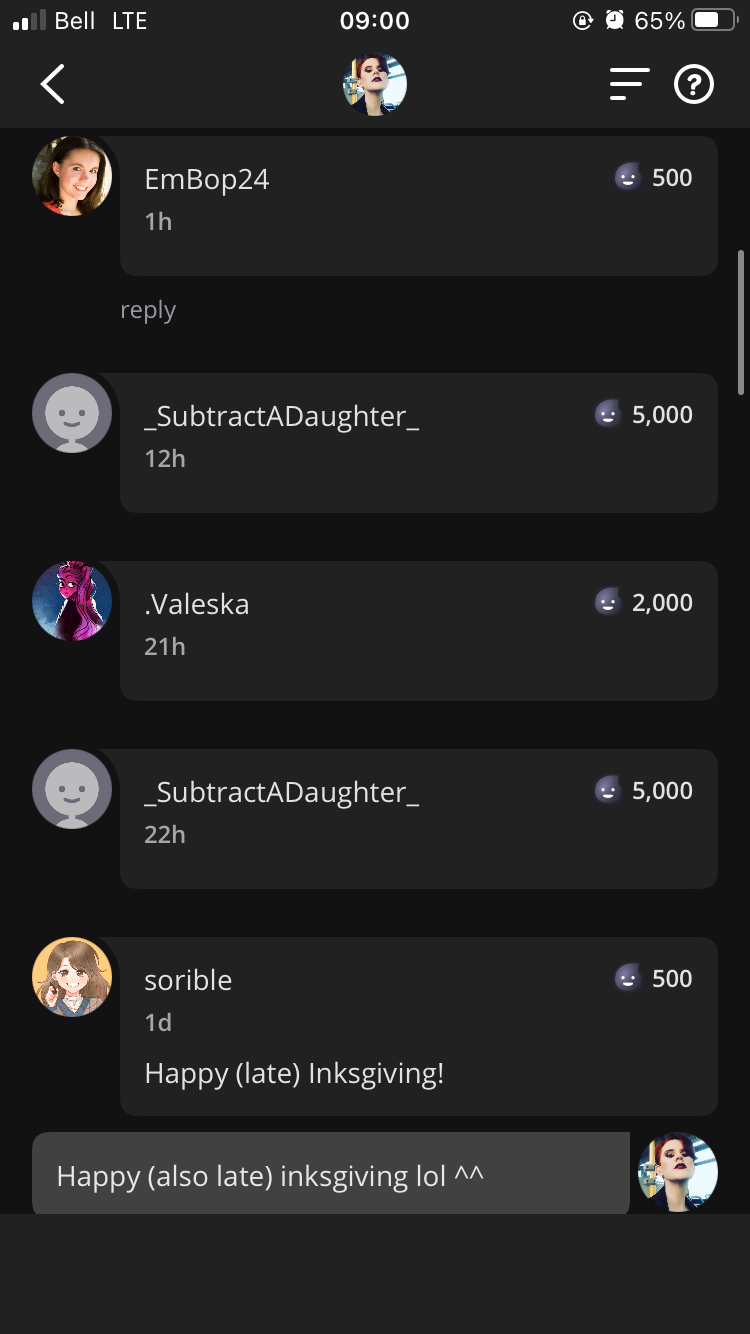750x1334 pixels.
Task: Open the help question mark icon
Action: 694,85
